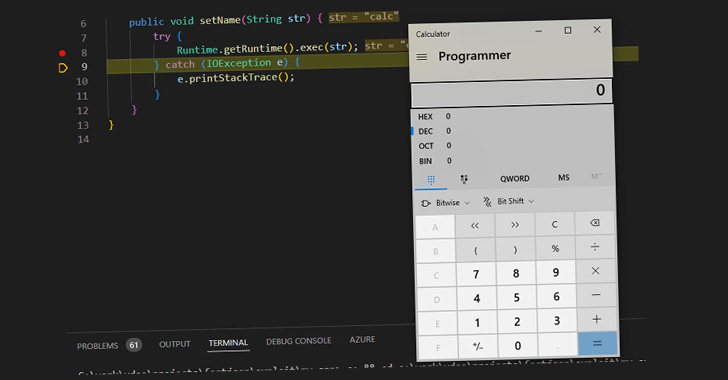Switch to the bit toggling keypad icon

464,179
